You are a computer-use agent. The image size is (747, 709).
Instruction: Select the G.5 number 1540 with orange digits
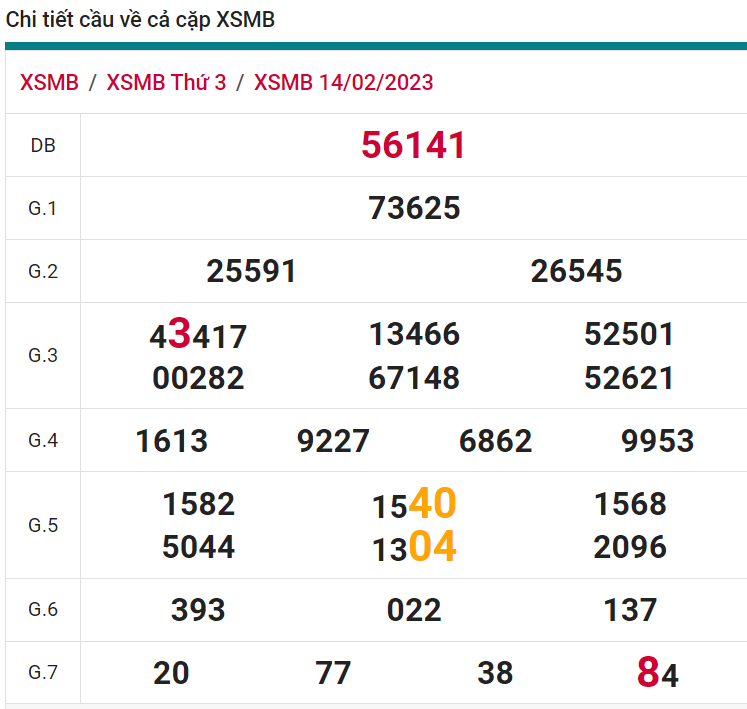414,504
